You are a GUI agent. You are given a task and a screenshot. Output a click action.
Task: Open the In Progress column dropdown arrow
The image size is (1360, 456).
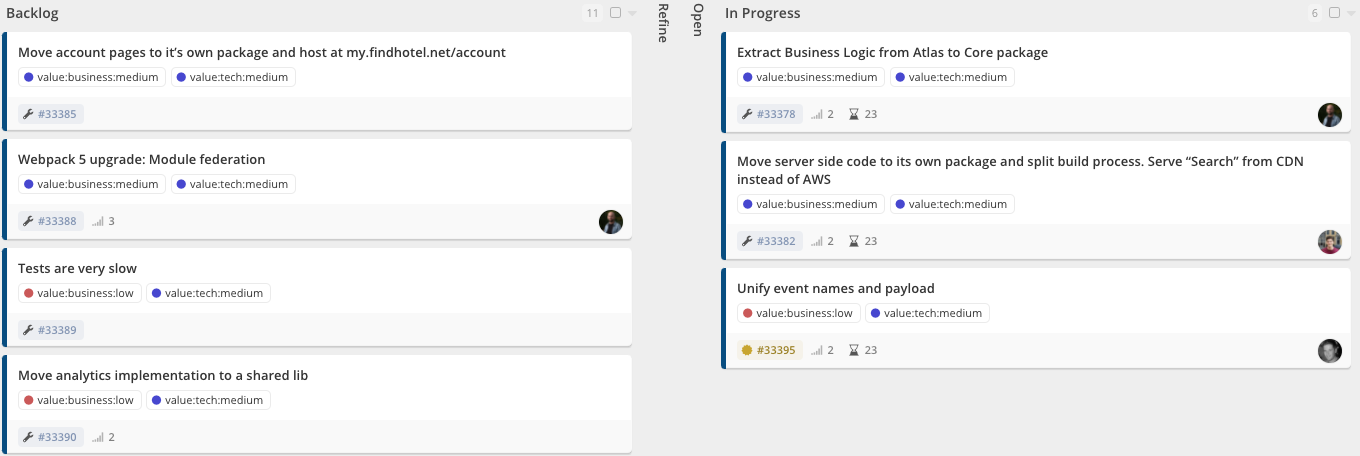point(1351,14)
